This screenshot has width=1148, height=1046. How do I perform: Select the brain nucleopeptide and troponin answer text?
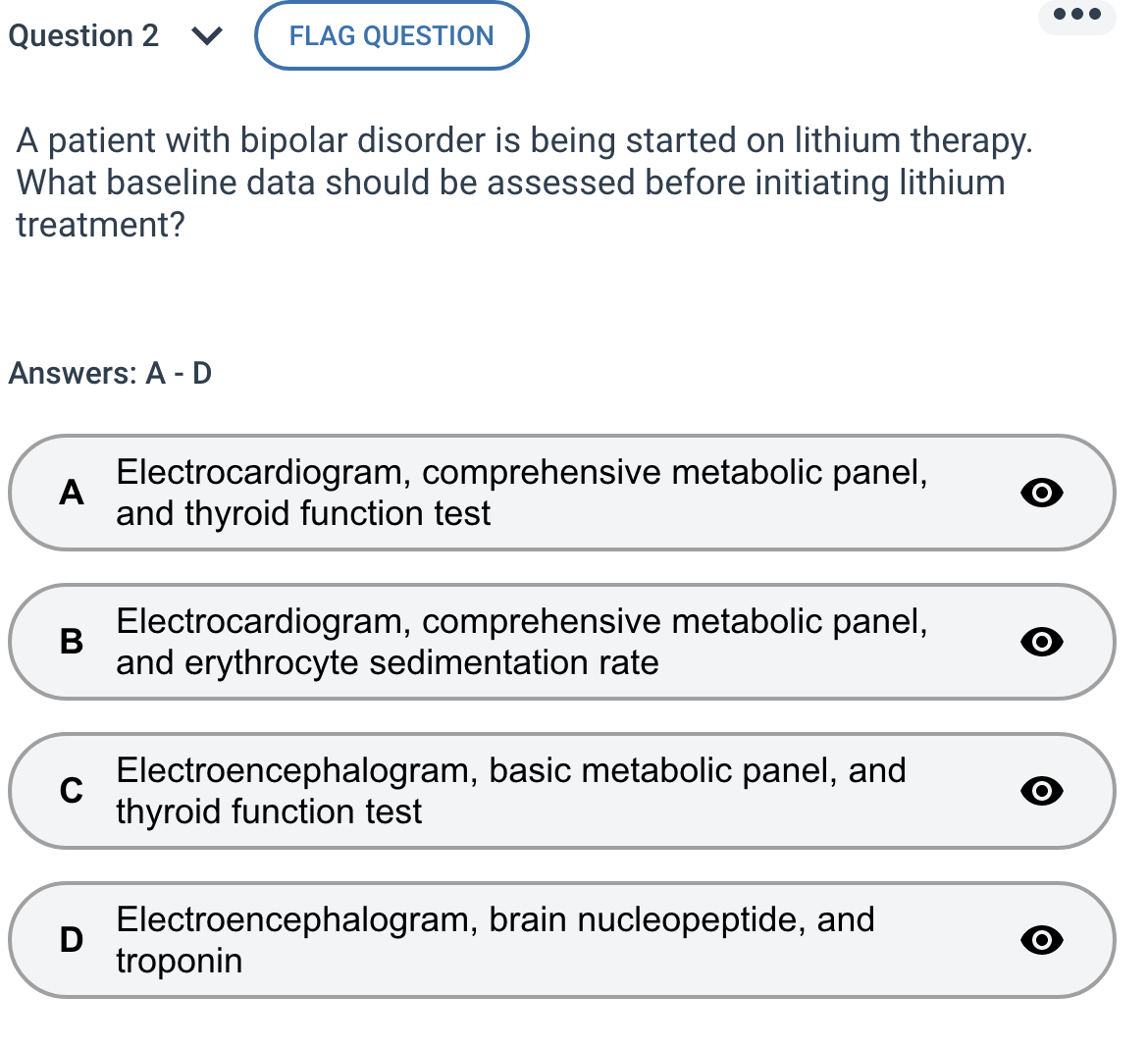[495, 940]
